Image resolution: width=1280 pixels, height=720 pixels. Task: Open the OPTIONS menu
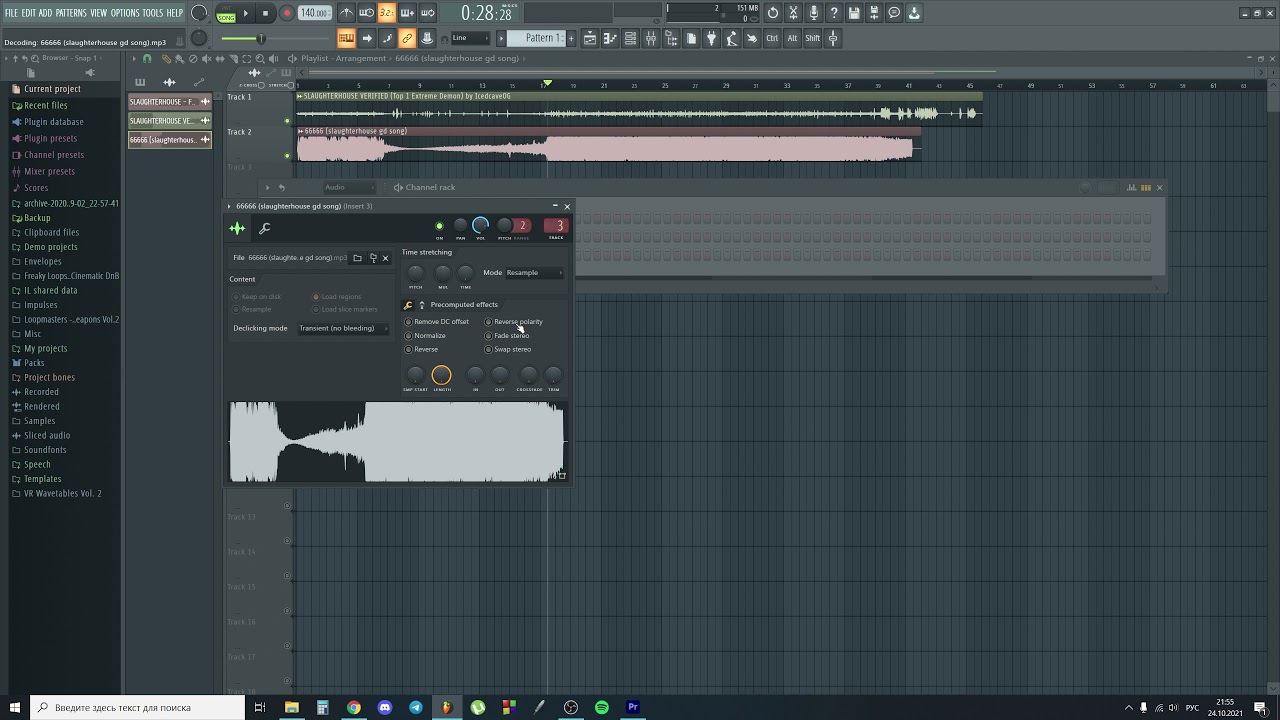(x=125, y=13)
